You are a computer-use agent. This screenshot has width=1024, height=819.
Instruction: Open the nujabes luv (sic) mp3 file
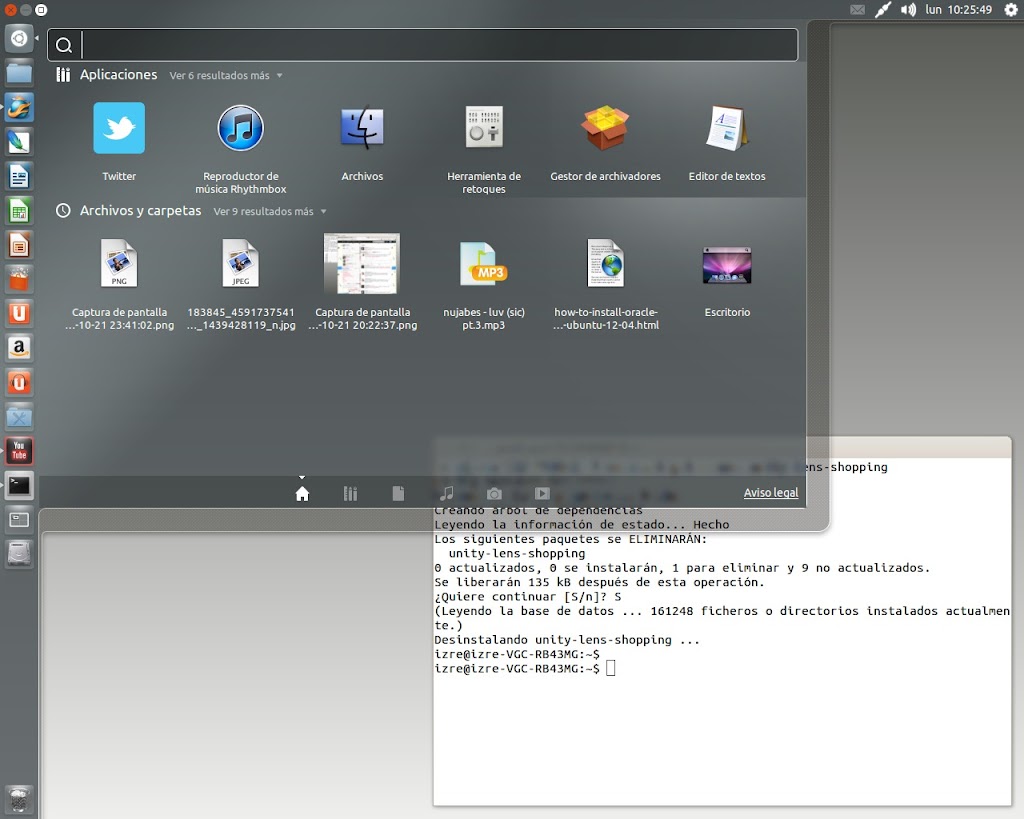[484, 265]
